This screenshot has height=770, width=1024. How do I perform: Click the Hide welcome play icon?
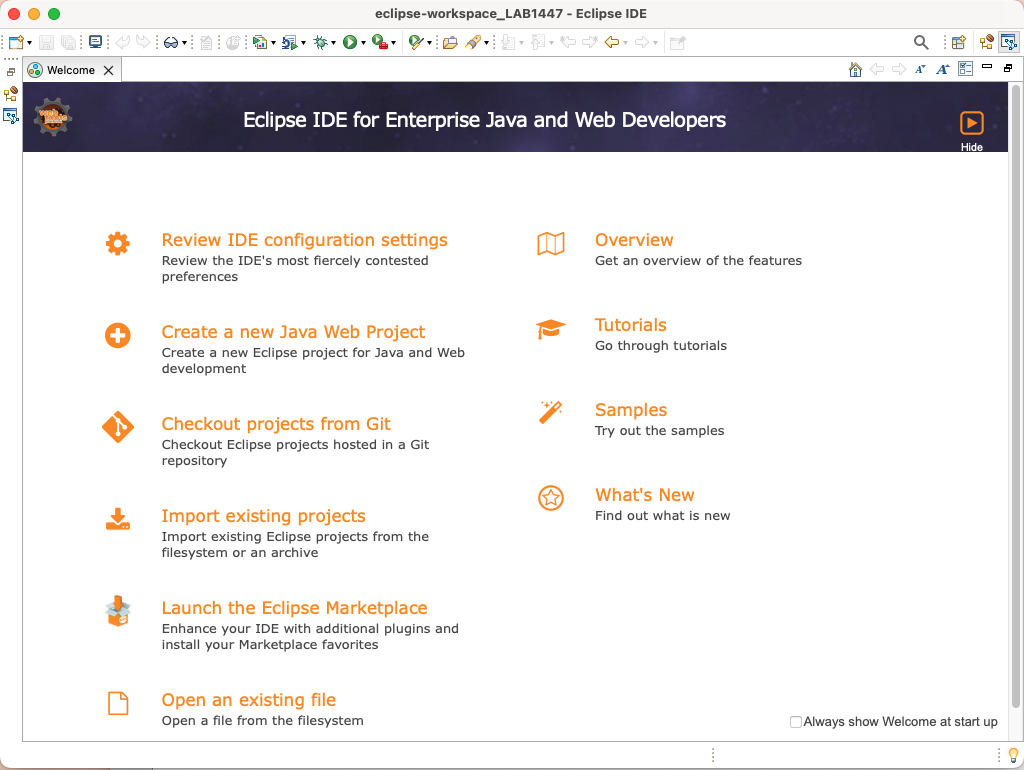pos(972,123)
